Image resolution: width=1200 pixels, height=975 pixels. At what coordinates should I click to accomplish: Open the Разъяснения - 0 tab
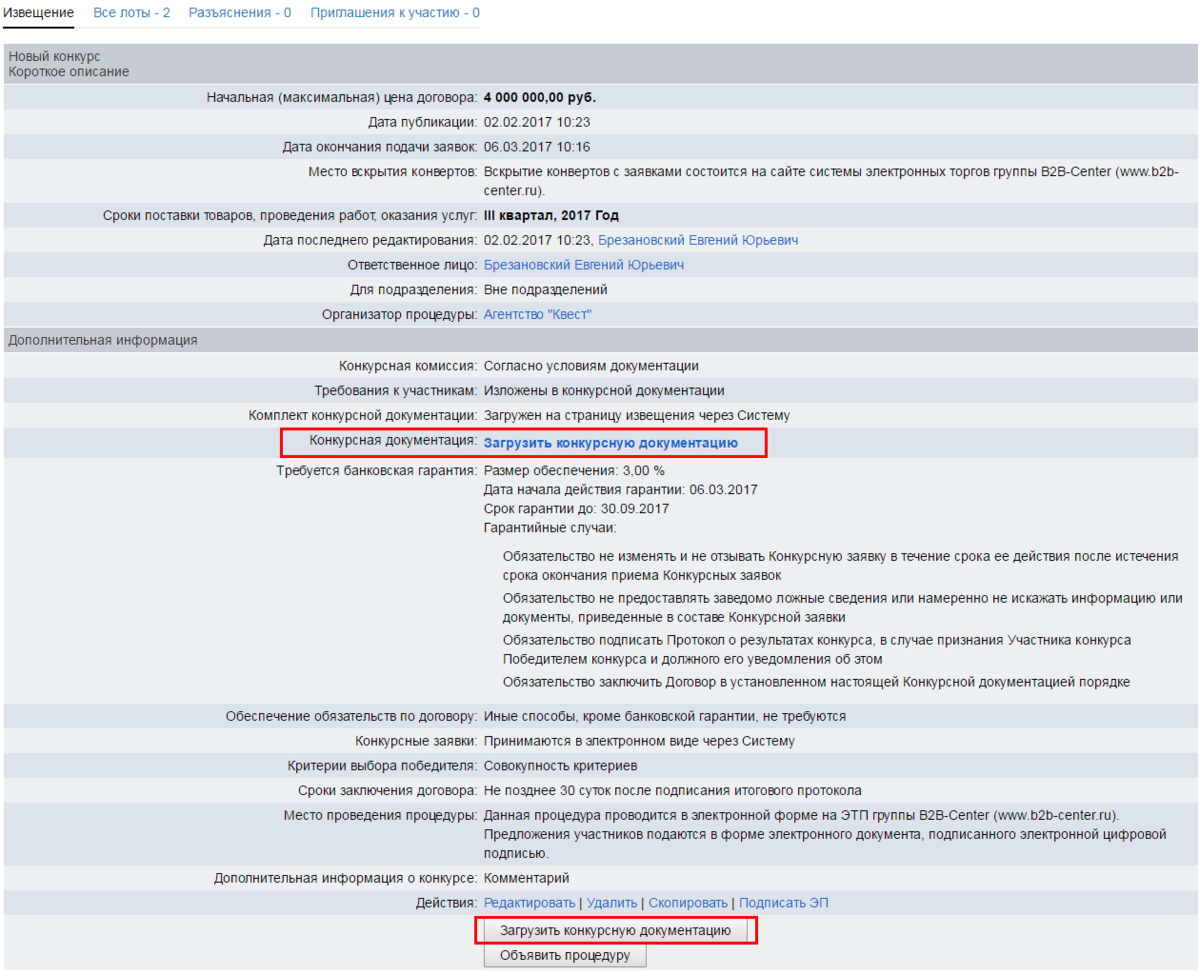point(239,13)
